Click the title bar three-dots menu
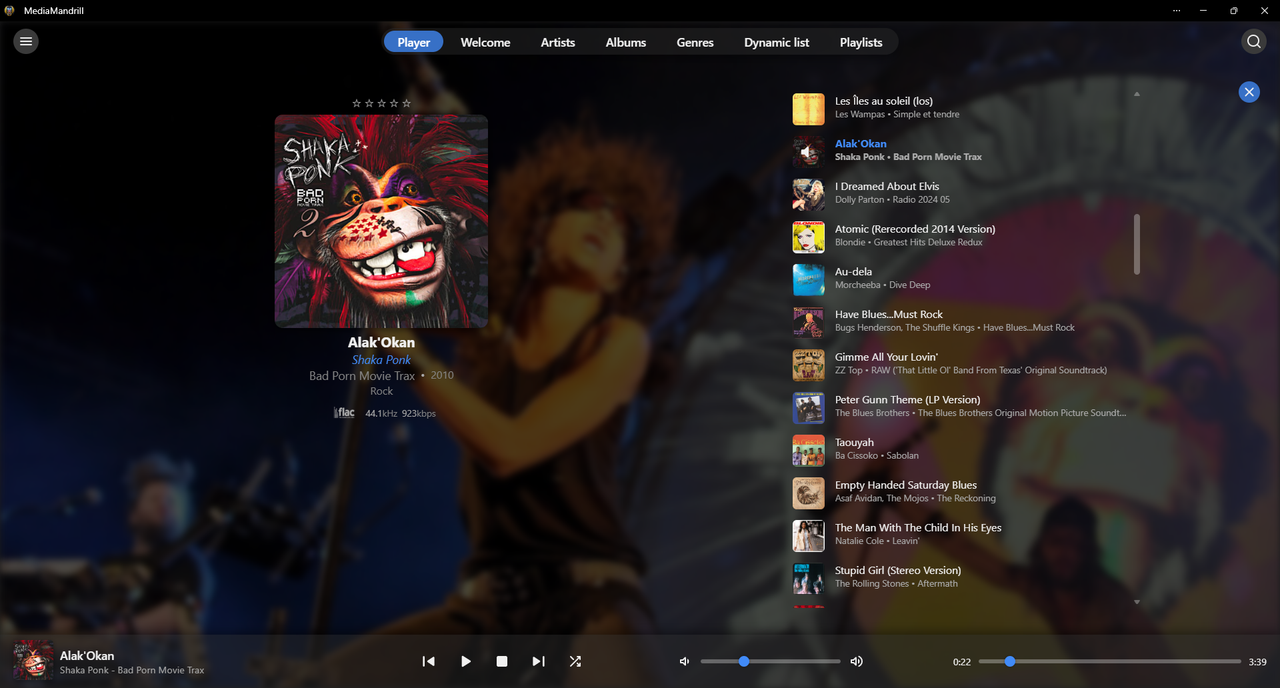This screenshot has width=1280, height=688. tap(1177, 10)
